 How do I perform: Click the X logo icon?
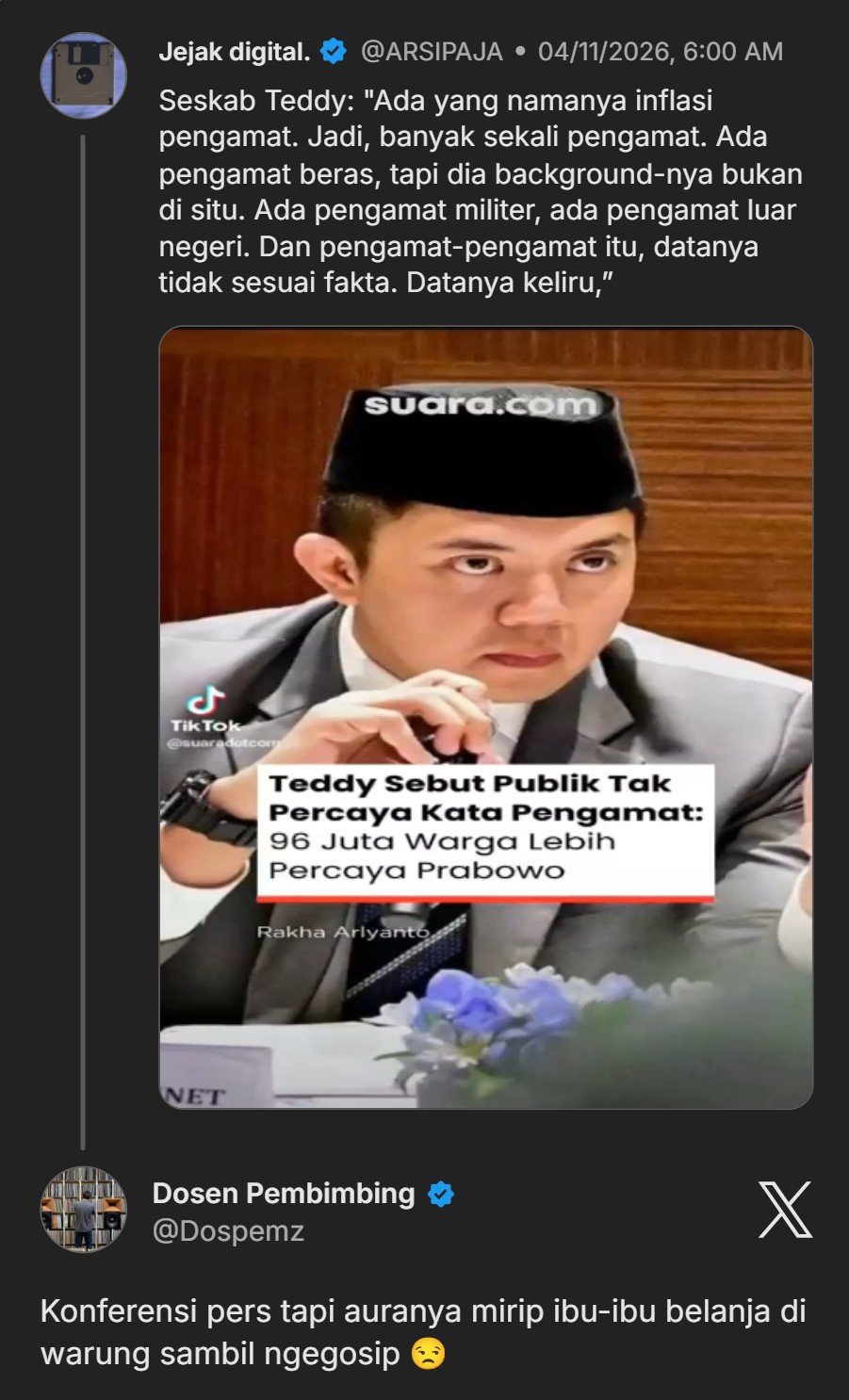click(x=785, y=1210)
